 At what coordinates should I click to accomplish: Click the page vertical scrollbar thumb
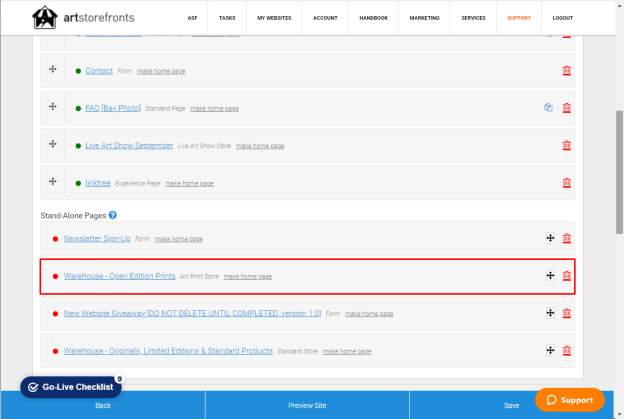click(x=619, y=172)
